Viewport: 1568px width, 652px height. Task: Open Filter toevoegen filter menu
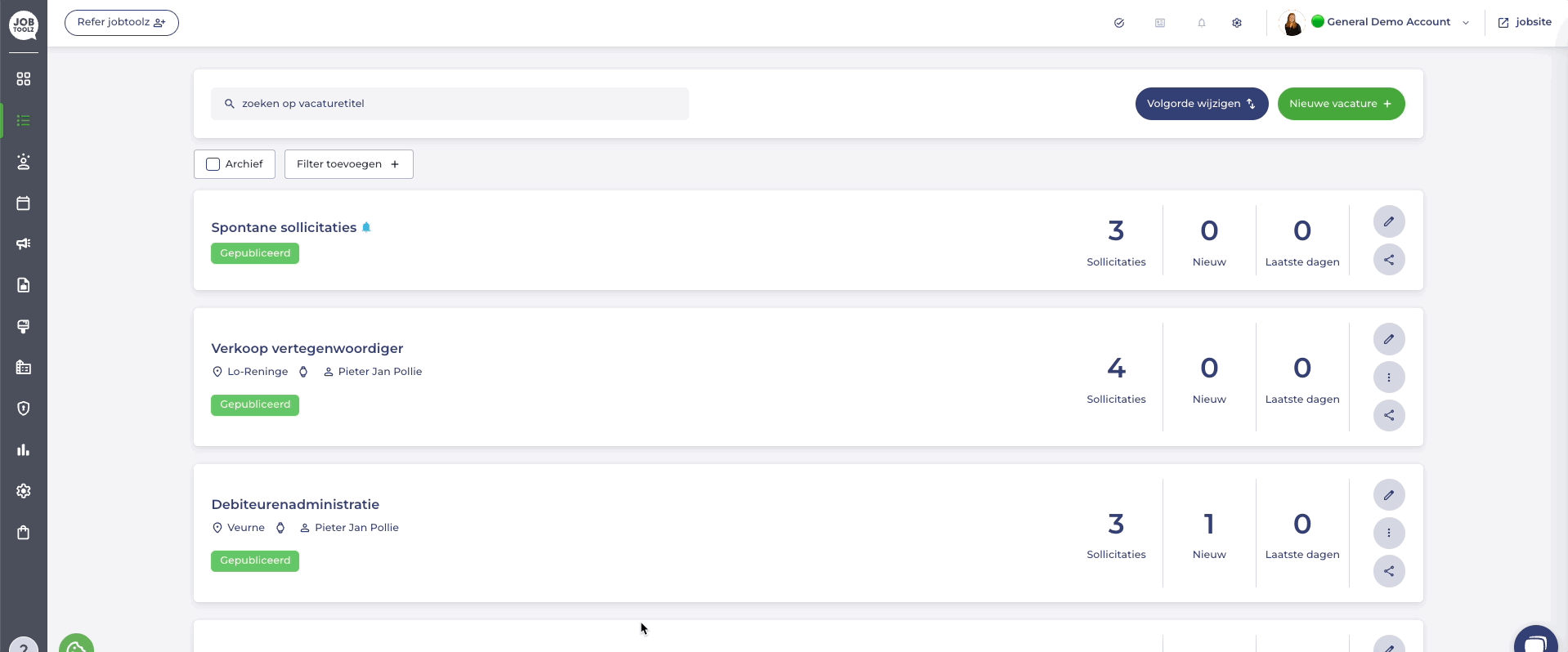point(349,164)
